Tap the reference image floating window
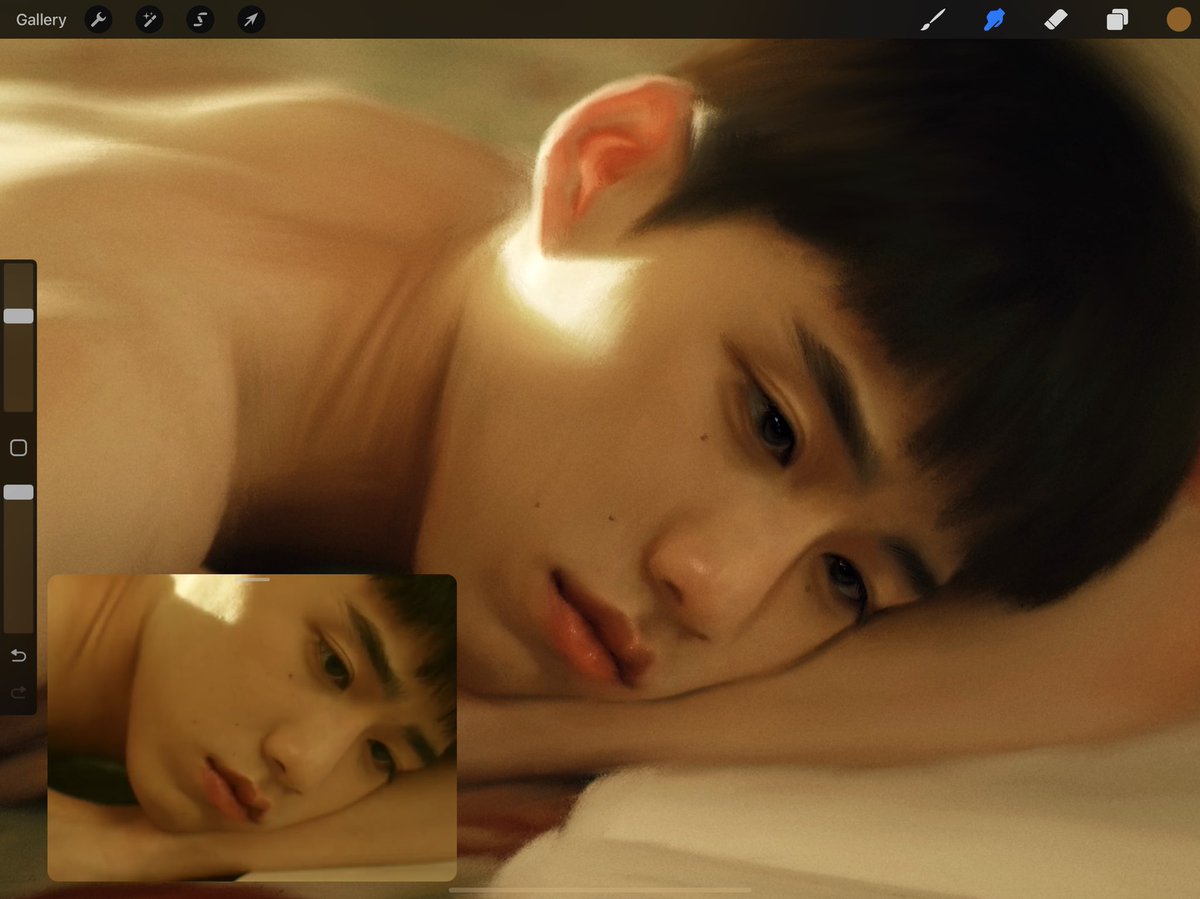This screenshot has width=1200, height=899. (x=252, y=728)
